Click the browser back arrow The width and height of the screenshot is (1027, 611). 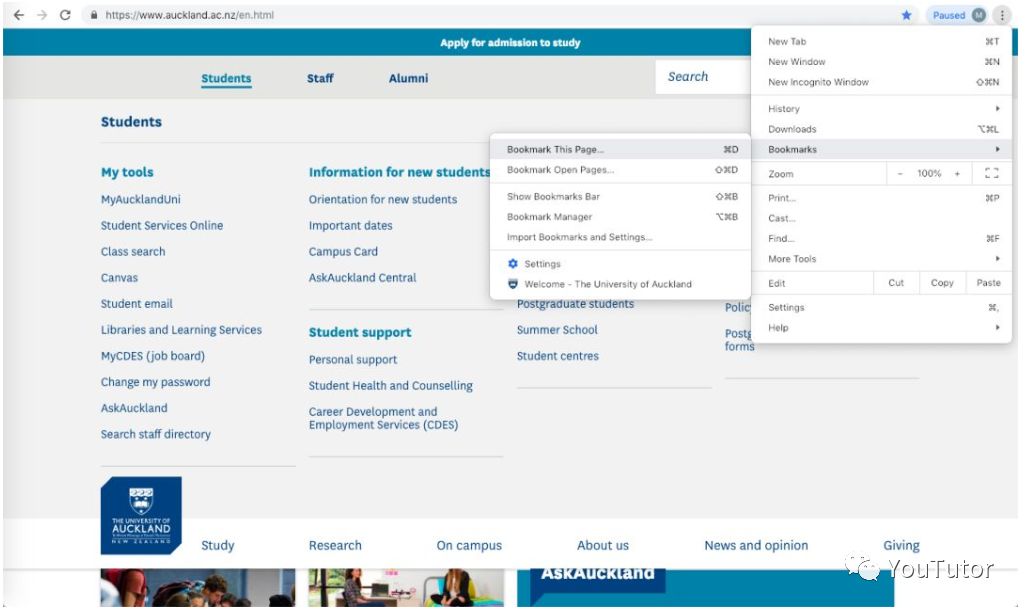(x=19, y=14)
